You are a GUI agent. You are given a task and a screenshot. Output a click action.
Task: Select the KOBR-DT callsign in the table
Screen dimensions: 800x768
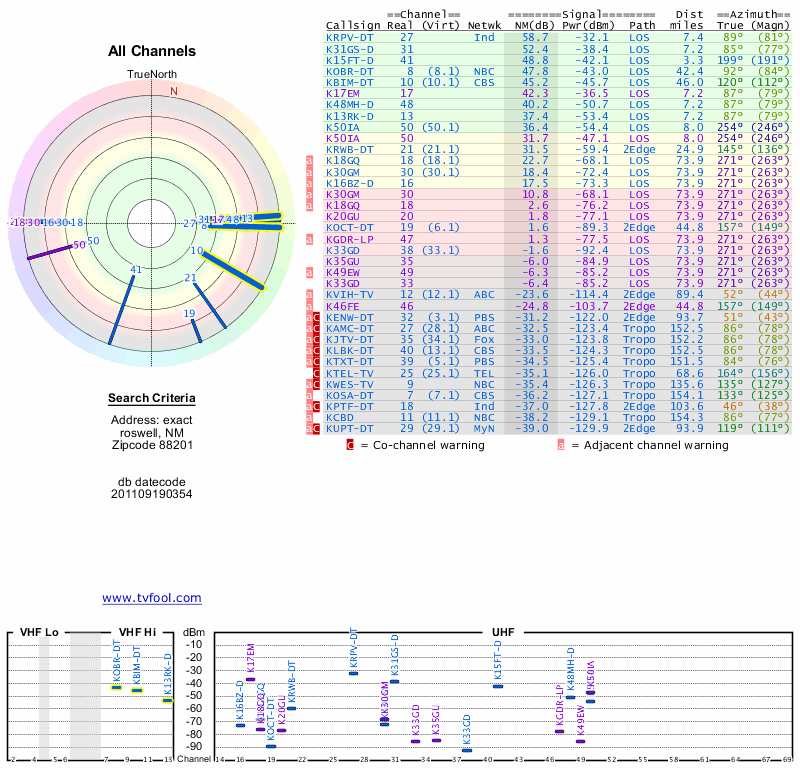pos(349,71)
